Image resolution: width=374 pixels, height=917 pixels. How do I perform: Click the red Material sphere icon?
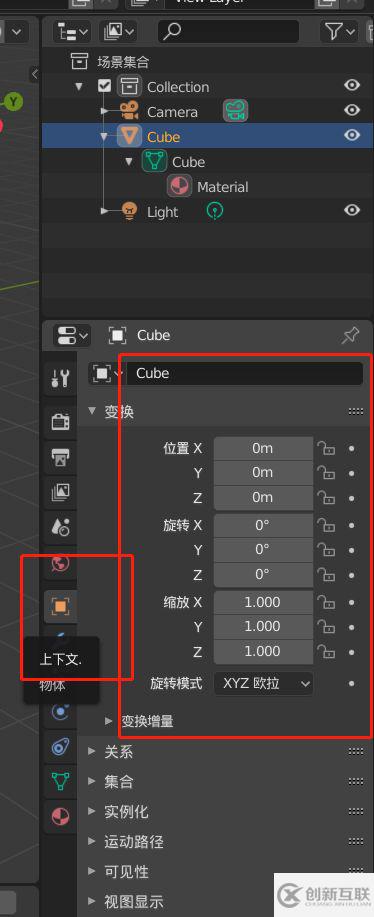tap(179, 187)
